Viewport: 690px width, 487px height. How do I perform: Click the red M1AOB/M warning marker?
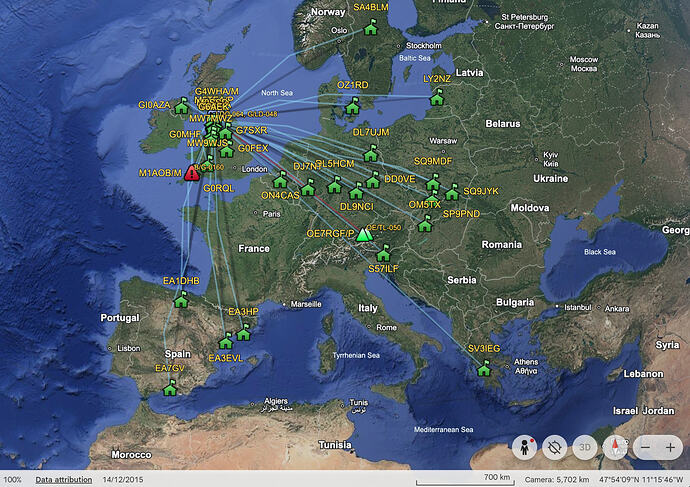point(192,172)
